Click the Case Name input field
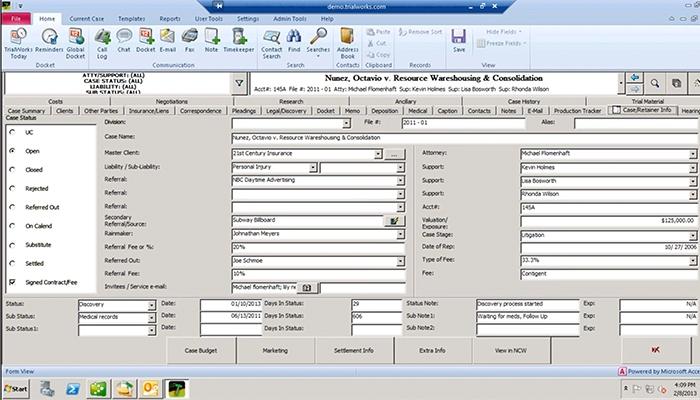The height and width of the screenshot is (400, 700). coord(465,138)
